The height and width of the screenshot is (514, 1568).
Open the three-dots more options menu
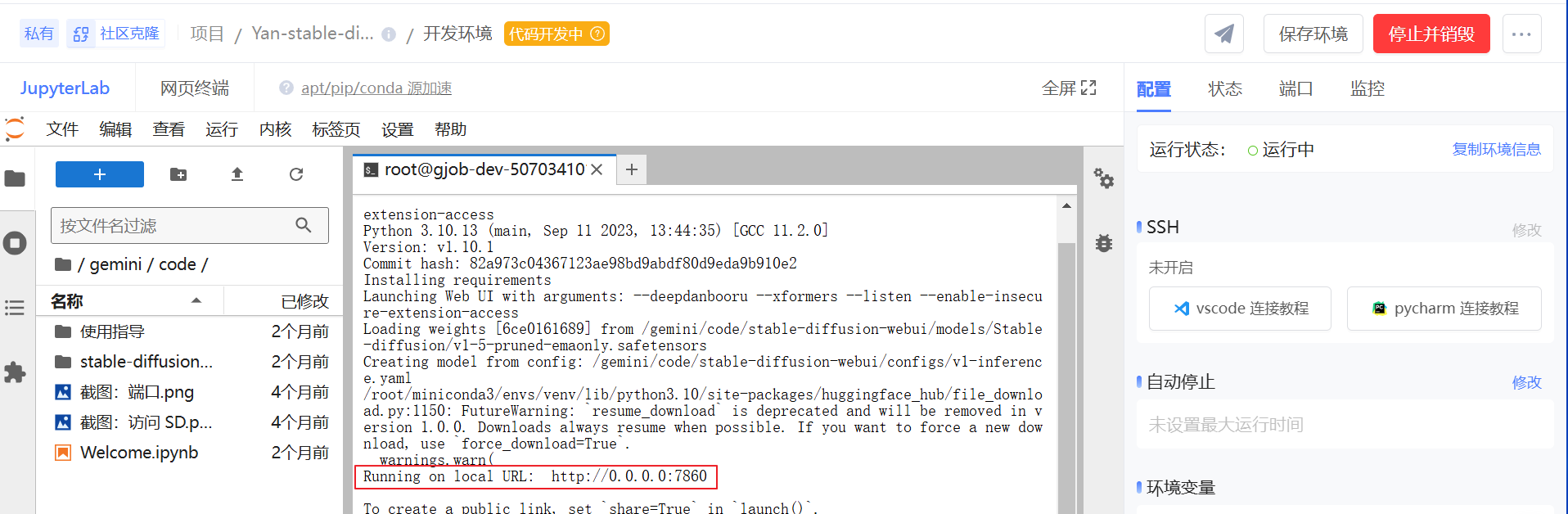coord(1521,34)
